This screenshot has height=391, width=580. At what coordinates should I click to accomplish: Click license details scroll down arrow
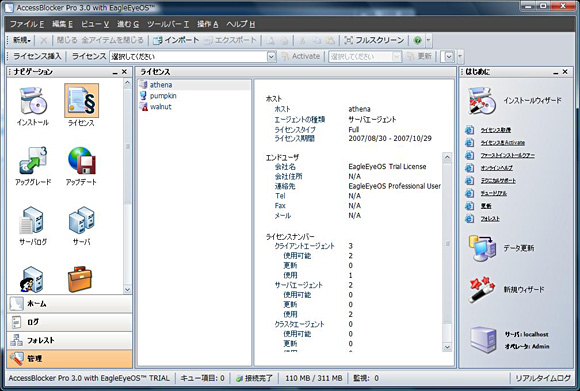(447, 347)
